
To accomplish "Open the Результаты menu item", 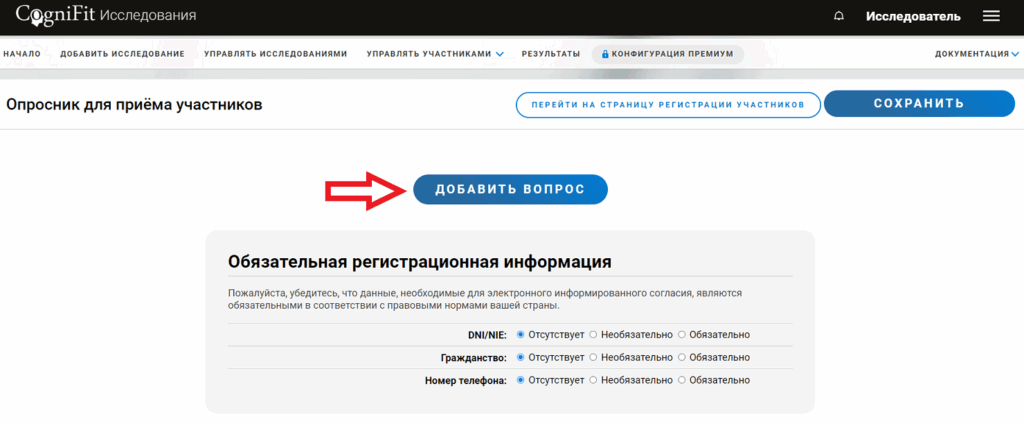I will coord(550,54).
